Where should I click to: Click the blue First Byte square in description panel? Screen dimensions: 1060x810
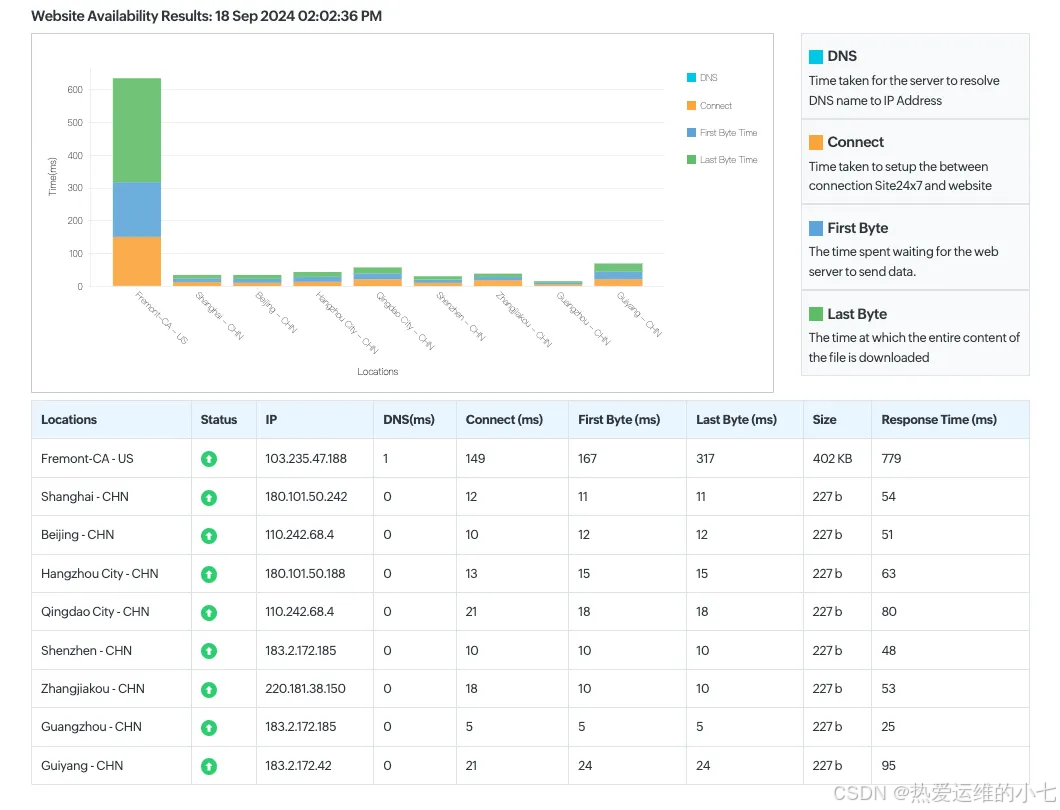point(816,228)
